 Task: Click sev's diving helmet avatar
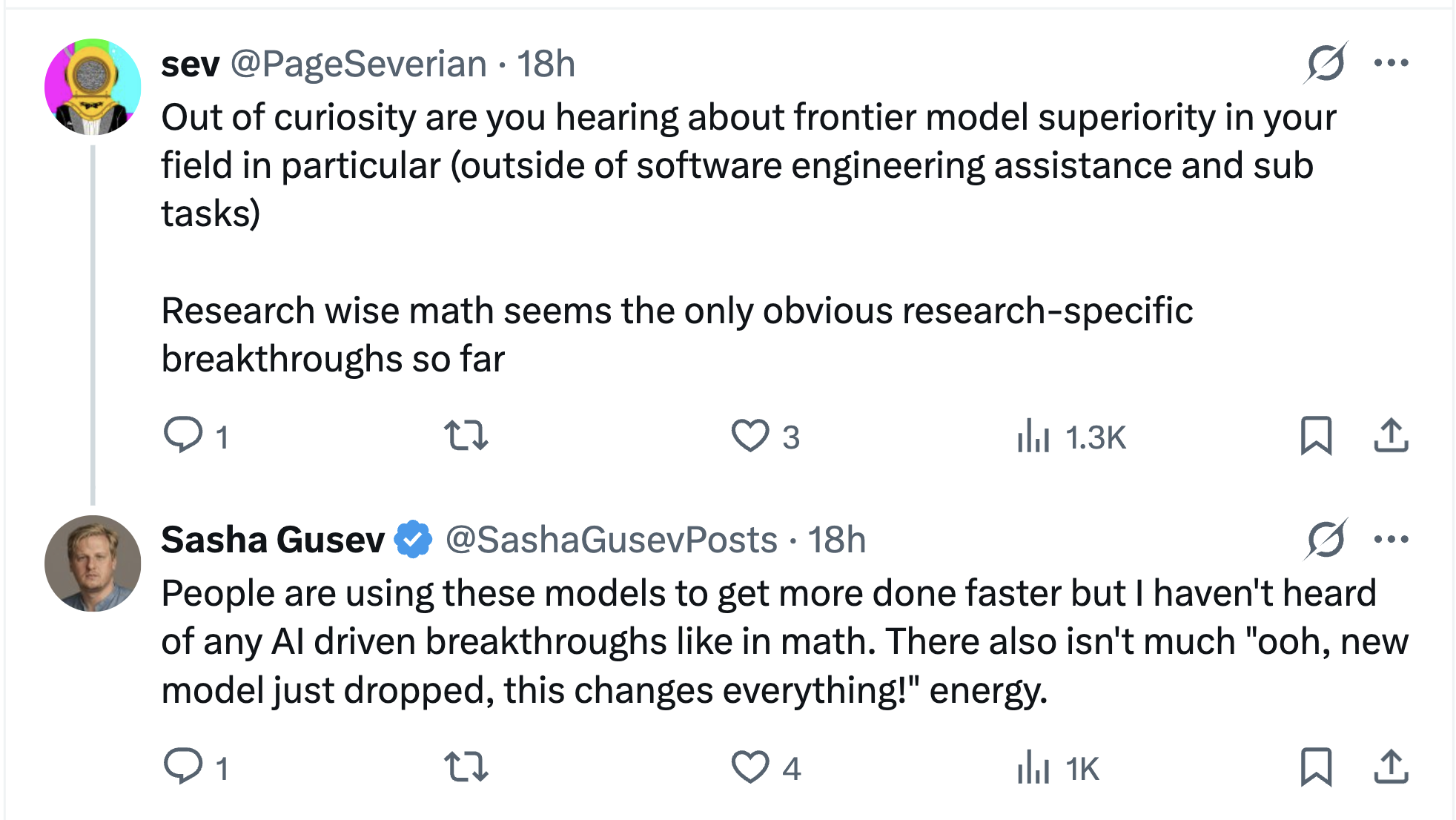[93, 87]
